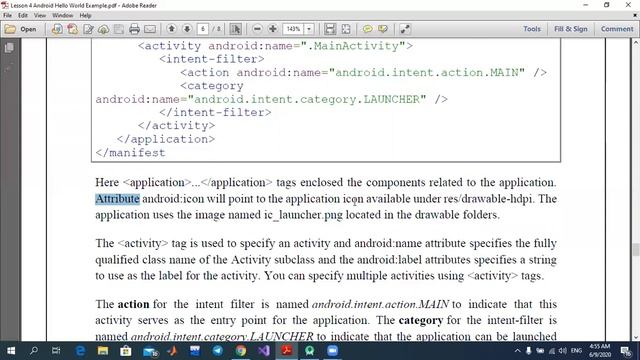Image resolution: width=640 pixels, height=360 pixels.
Task: Click the fit one full page icon
Action: (x=346, y=29)
